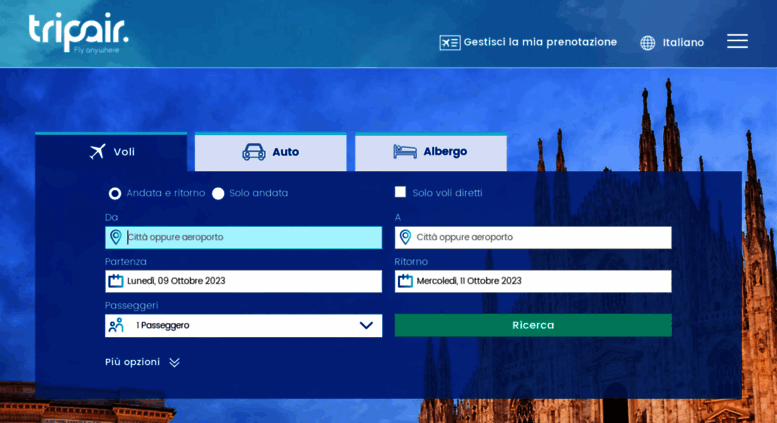Click the Ritorno calendar icon
The height and width of the screenshot is (423, 777).
[405, 281]
